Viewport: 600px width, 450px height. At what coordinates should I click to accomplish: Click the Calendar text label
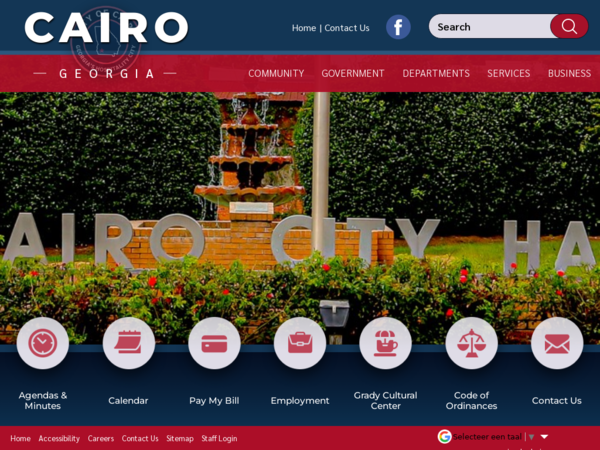(128, 401)
